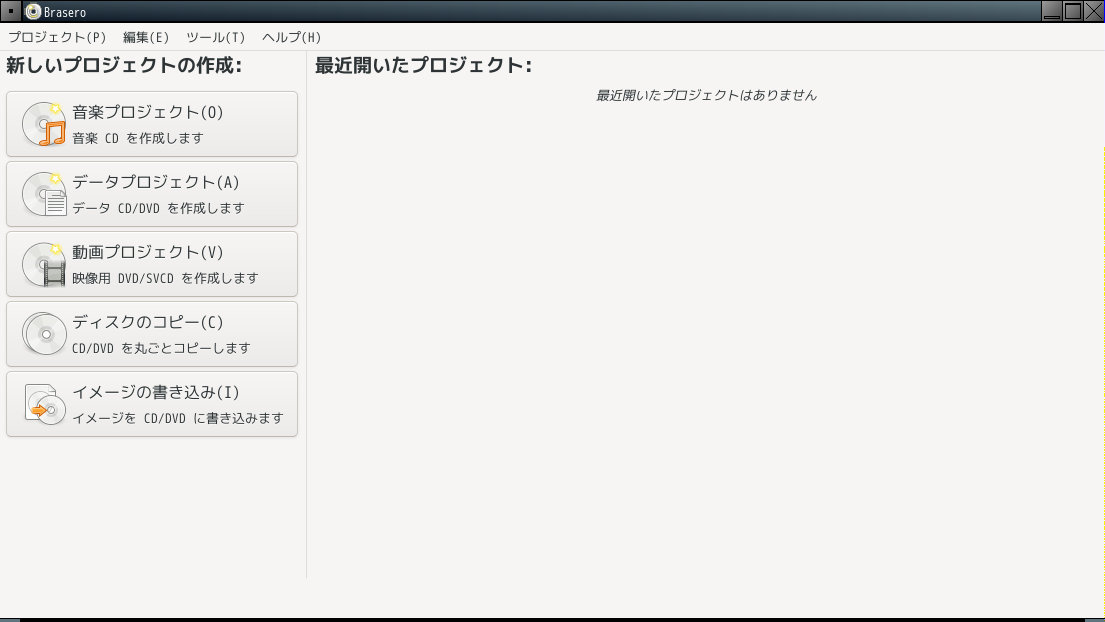Screen dimensions: 1105x622
Task: Click CD/DVD を丸ごとコピーします description
Action: coord(161,348)
